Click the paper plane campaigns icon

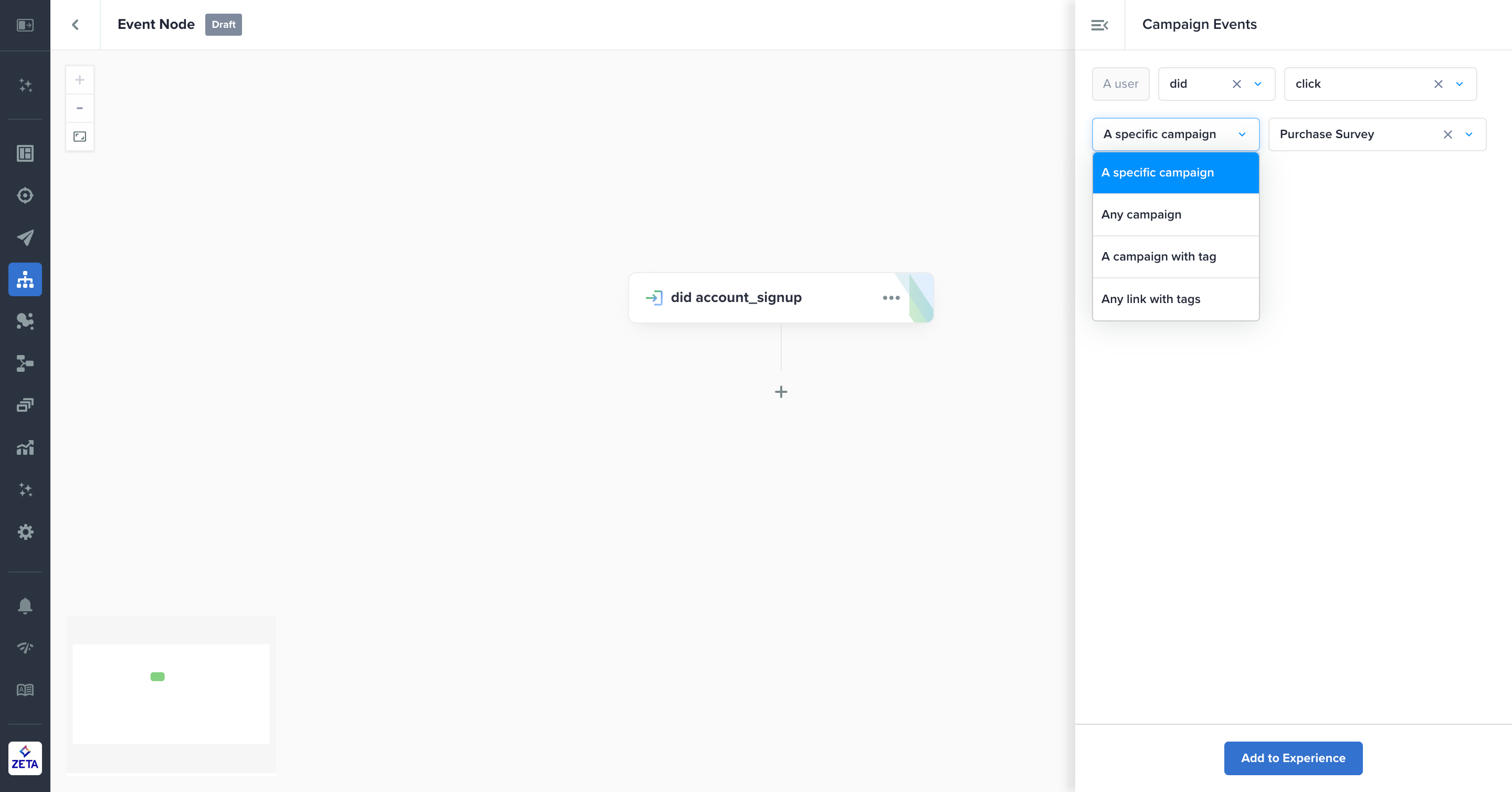[25, 237]
